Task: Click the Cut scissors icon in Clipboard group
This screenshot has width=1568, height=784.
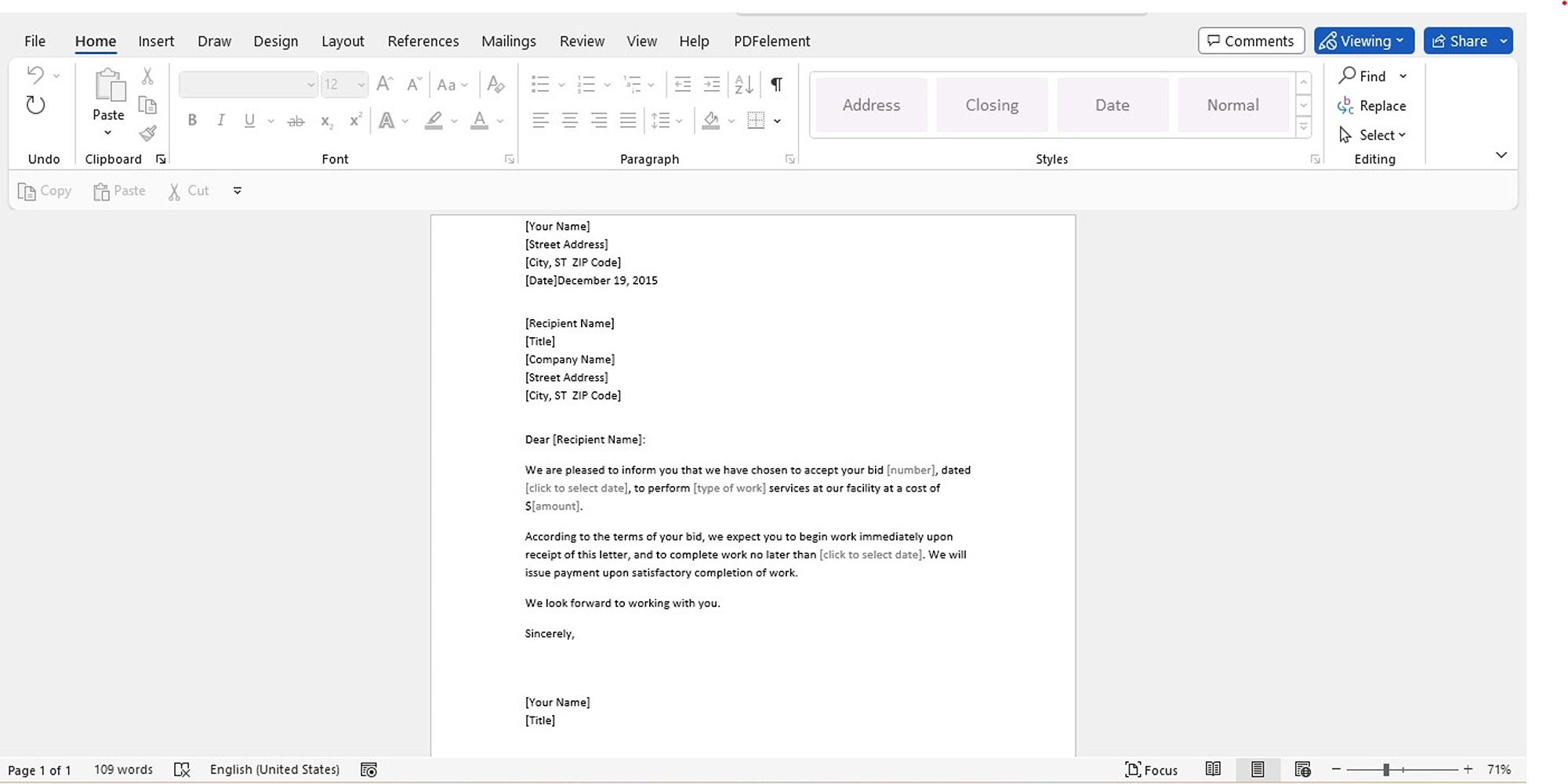Action: 147,76
